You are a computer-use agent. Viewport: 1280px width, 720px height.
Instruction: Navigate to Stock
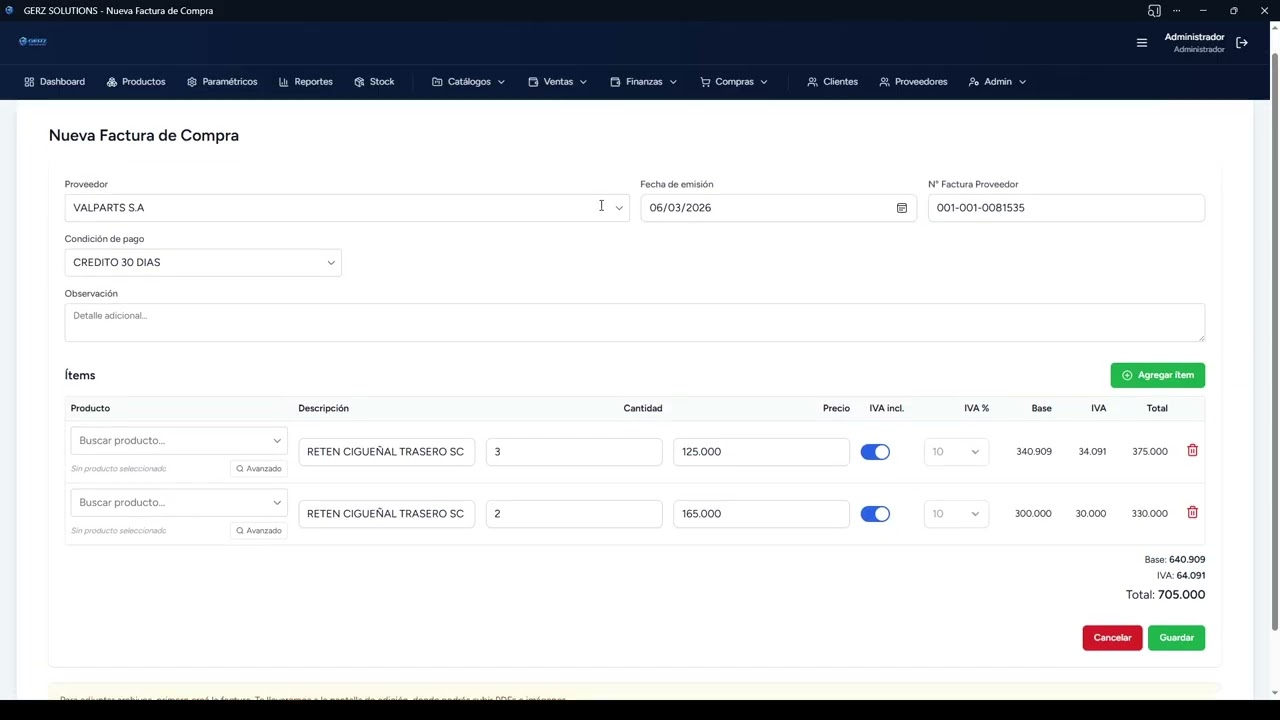(374, 82)
